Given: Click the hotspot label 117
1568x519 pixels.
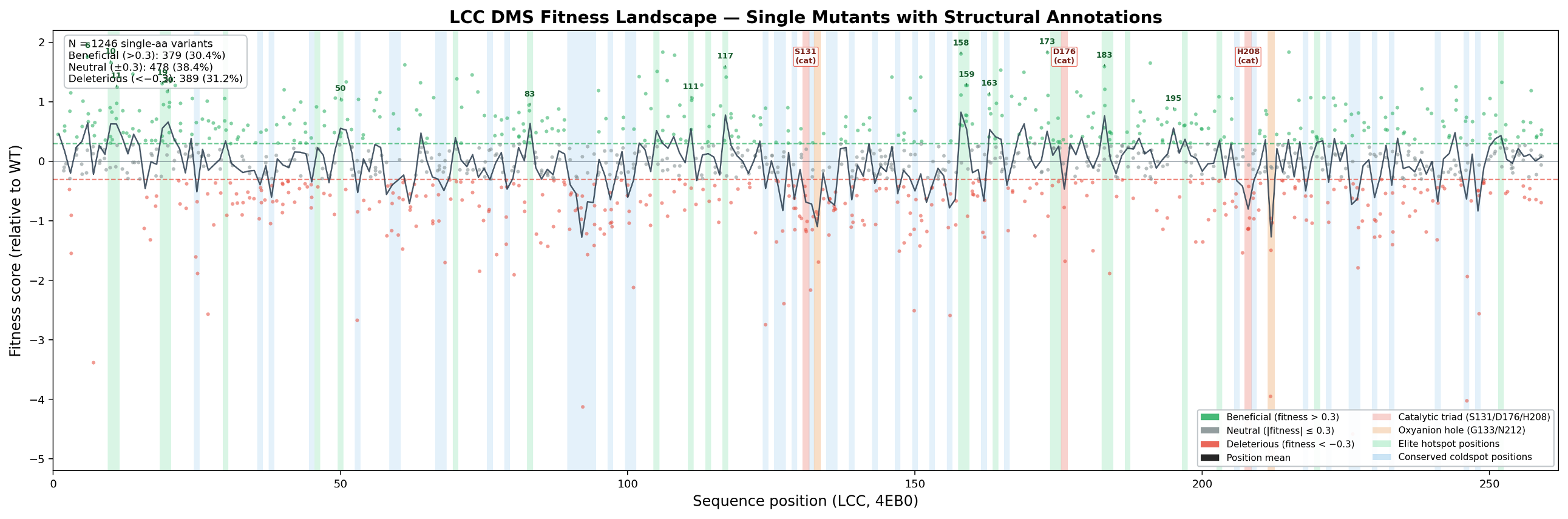Looking at the screenshot, I should 725,56.
